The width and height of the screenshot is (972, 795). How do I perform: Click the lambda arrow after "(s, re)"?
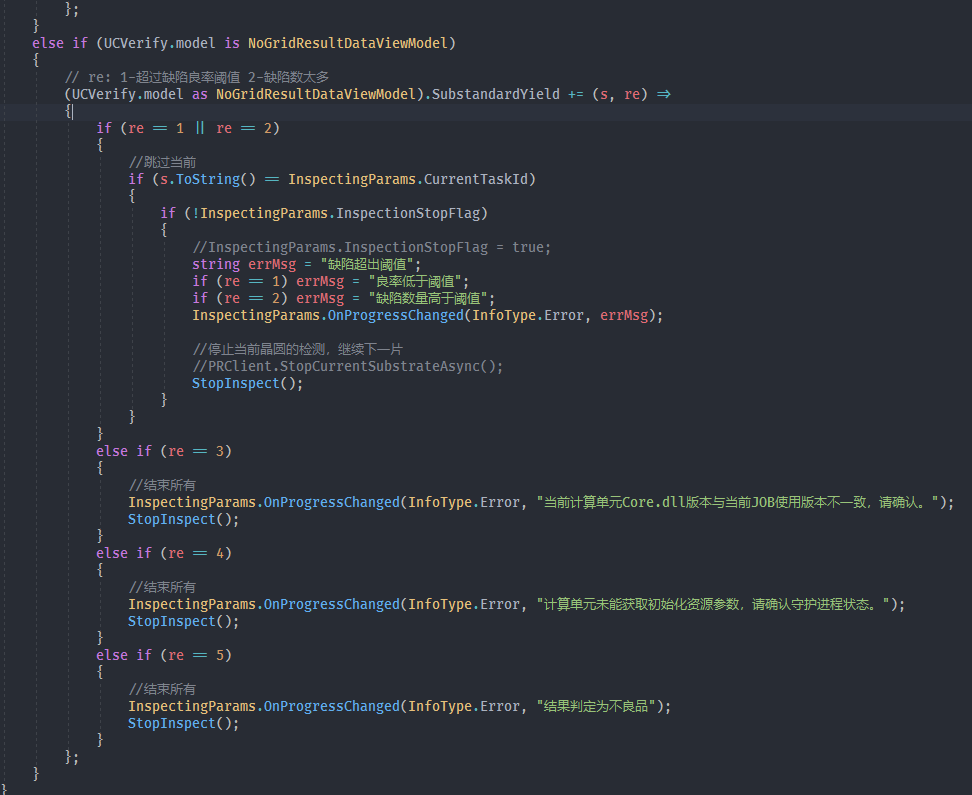(663, 94)
